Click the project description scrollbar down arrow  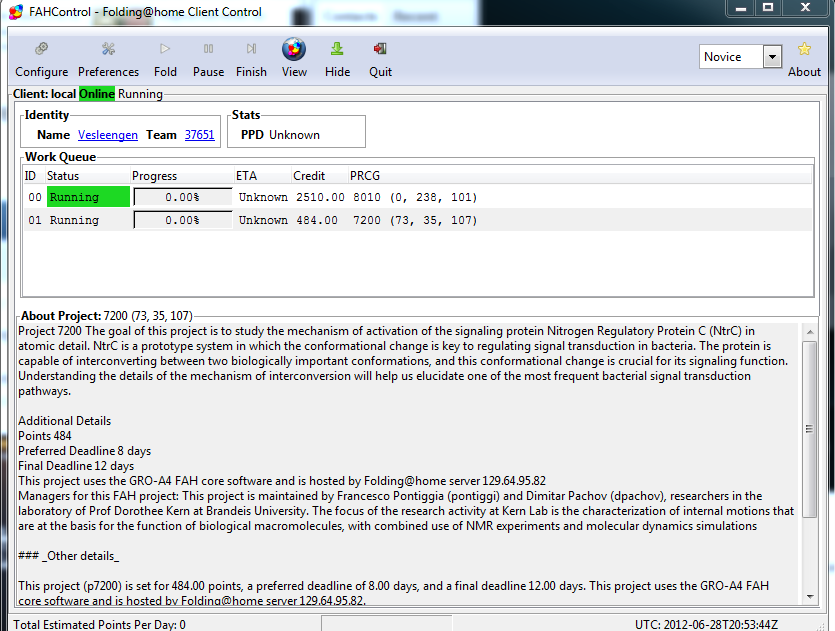809,597
